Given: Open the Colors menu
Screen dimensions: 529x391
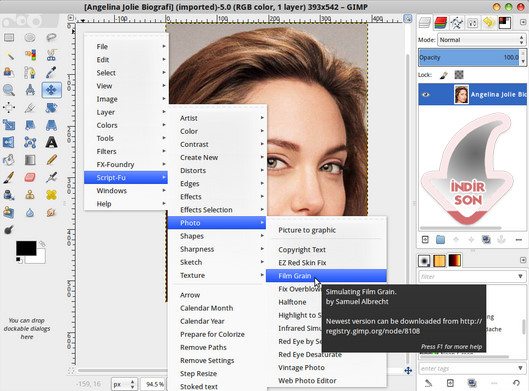Looking at the screenshot, I should point(126,125).
